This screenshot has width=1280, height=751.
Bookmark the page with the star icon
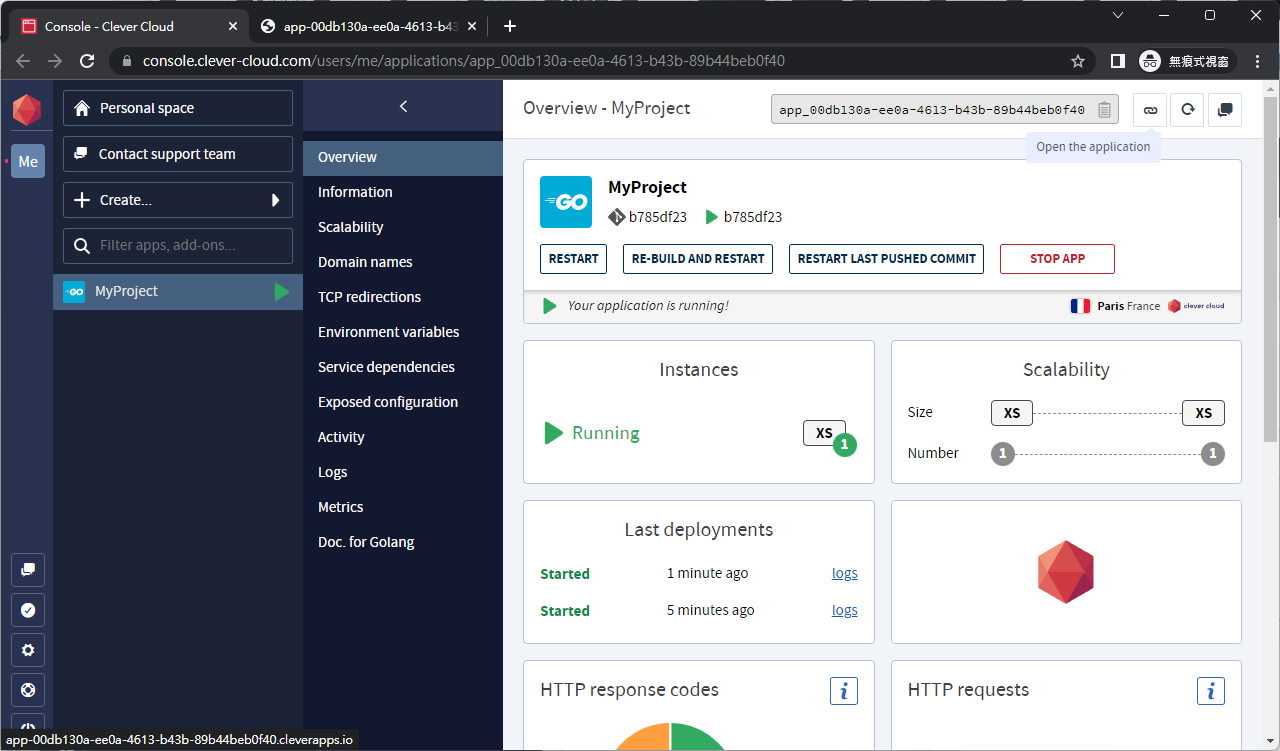pyautogui.click(x=1078, y=61)
